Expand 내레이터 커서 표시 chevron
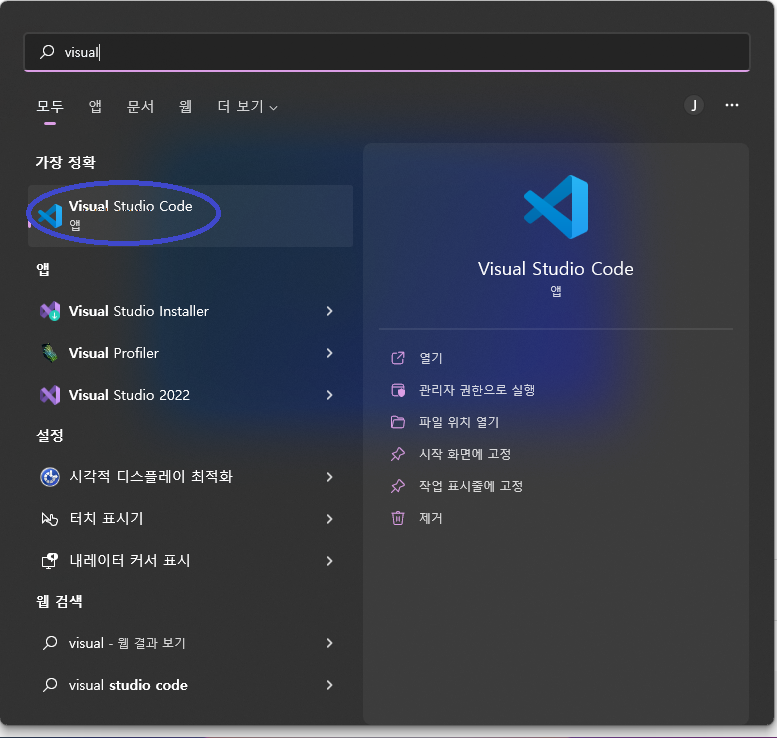Image resolution: width=777 pixels, height=738 pixels. (x=330, y=561)
